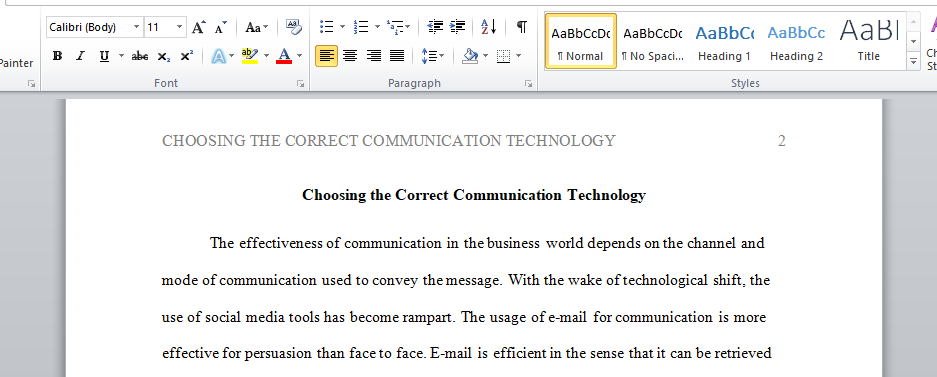Expand the Text Effects dropdown arrow

(x=232, y=56)
